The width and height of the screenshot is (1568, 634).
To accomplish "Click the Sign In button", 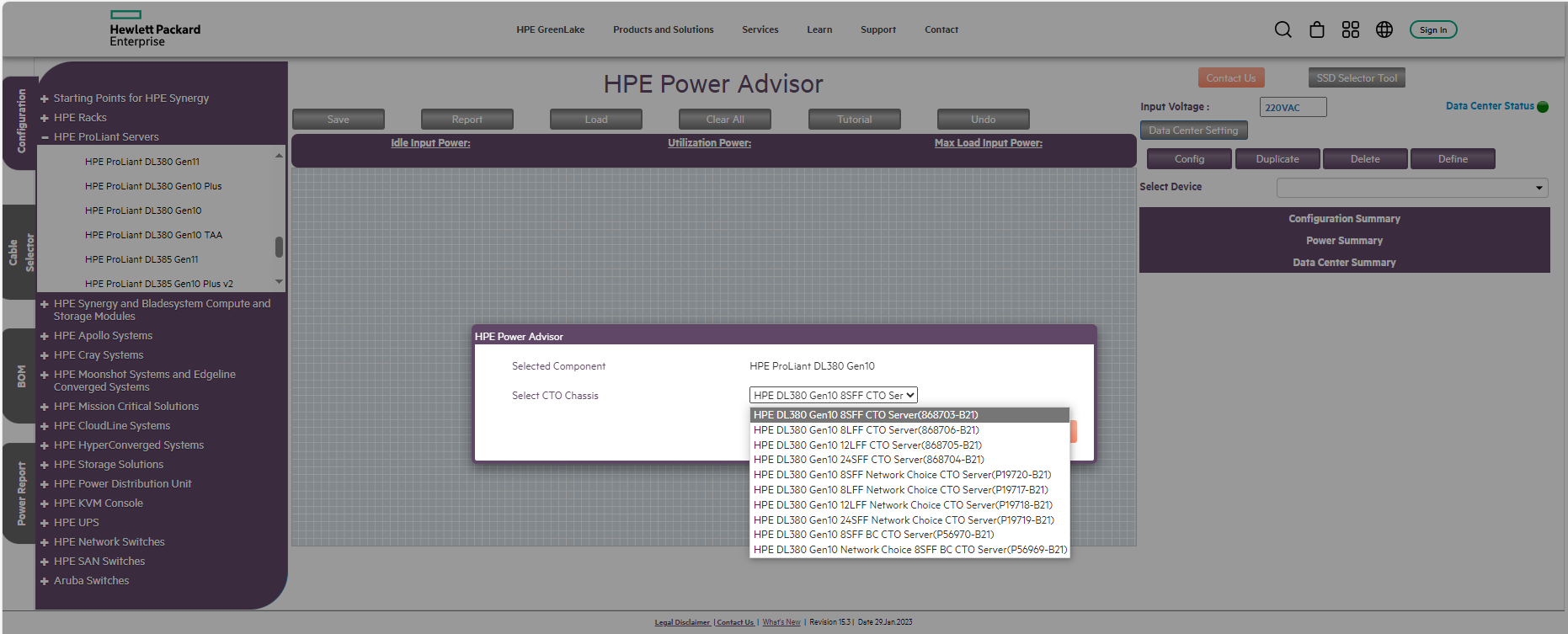I will click(1433, 30).
